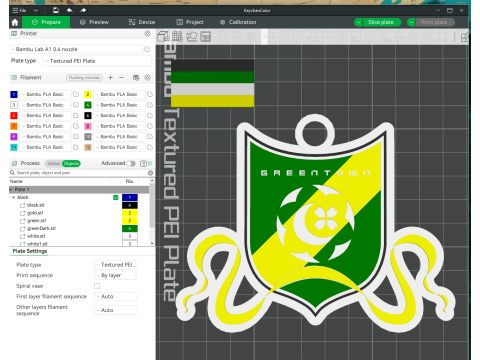480x360 pixels.
Task: Edit the printer preset icon
Action: [147, 49]
